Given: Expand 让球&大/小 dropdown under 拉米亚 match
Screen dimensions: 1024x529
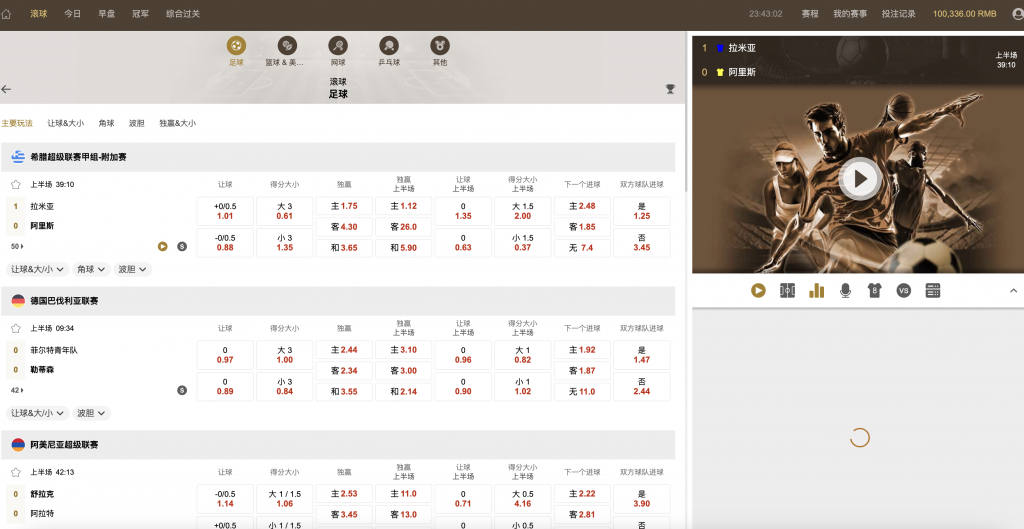Looking at the screenshot, I should 39,269.
